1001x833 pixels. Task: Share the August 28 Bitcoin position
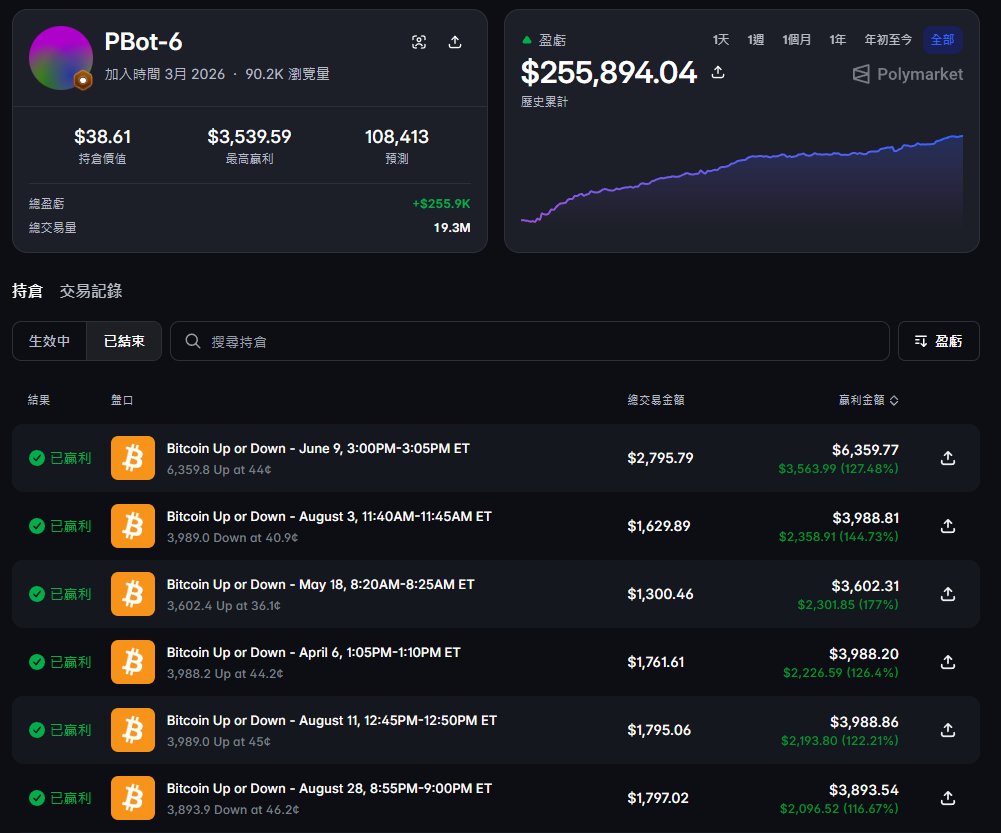coord(948,798)
